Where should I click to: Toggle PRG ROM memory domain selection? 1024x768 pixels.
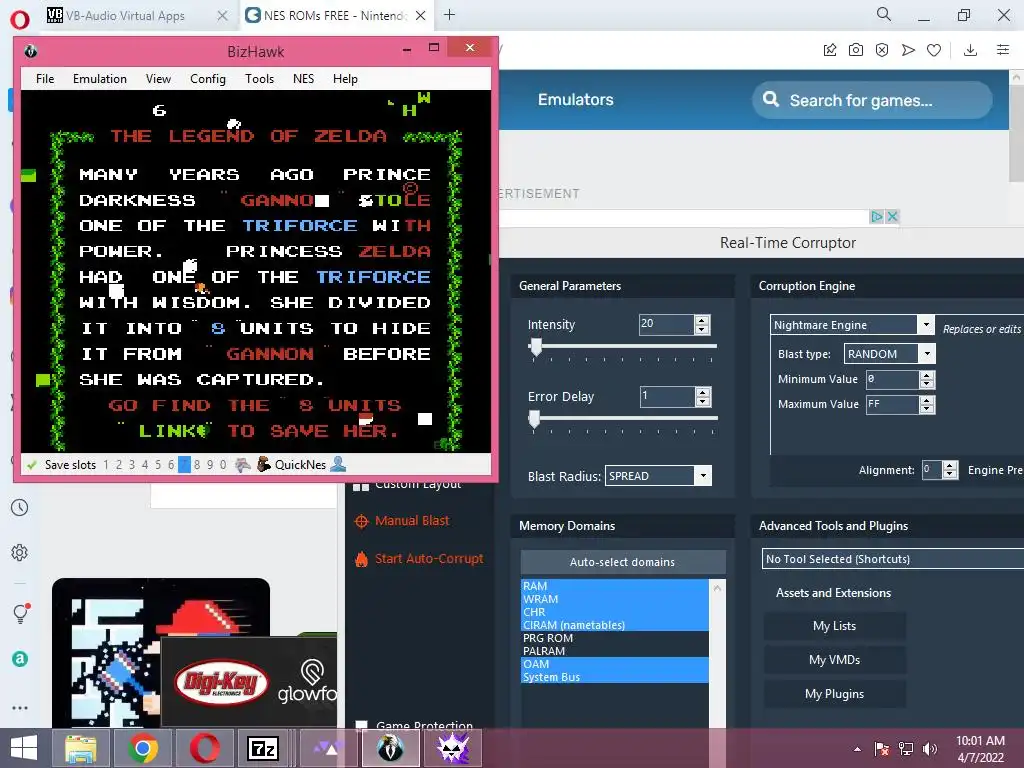click(614, 638)
